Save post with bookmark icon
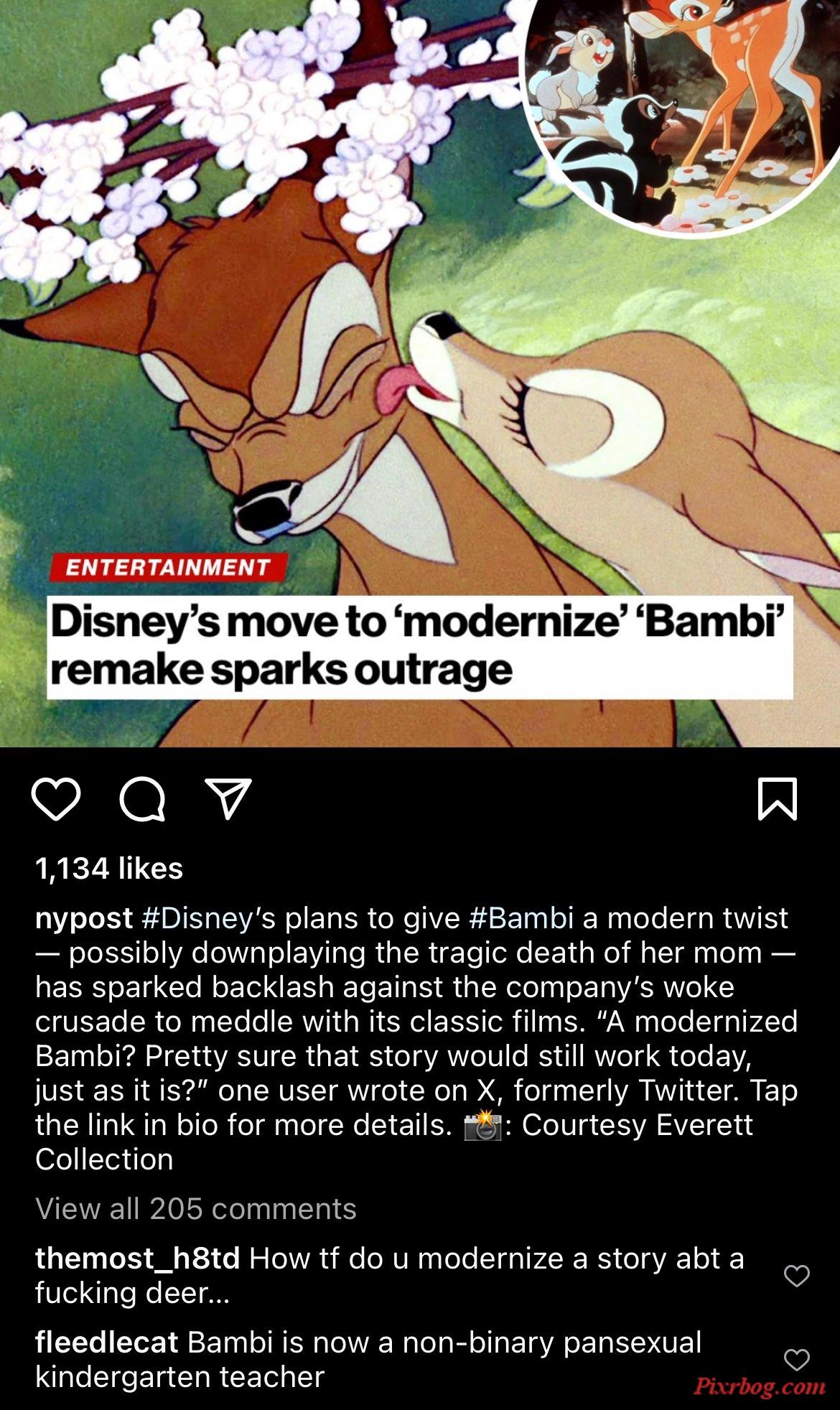 coord(778,798)
